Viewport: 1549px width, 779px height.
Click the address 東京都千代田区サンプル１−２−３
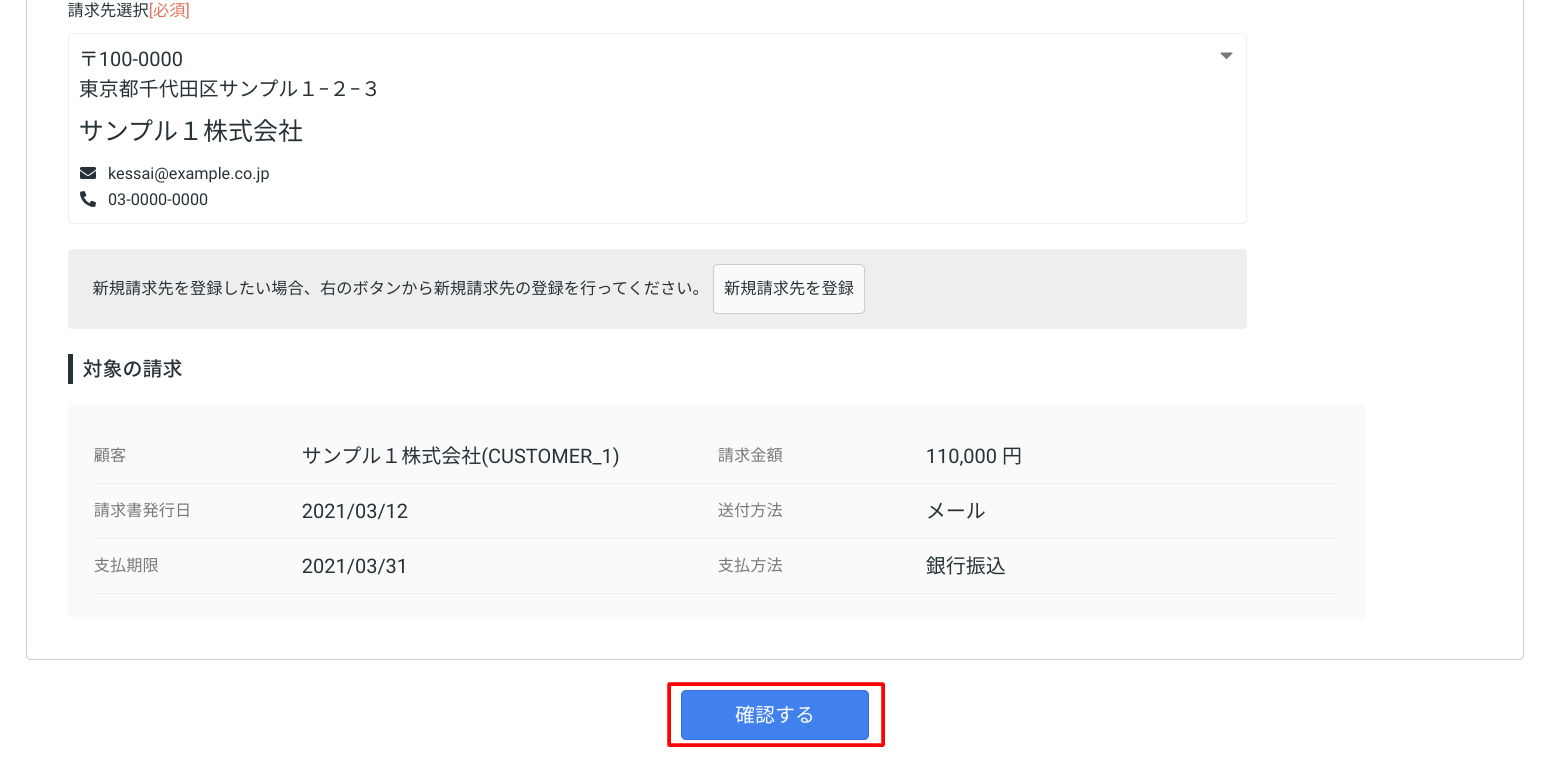tap(229, 89)
